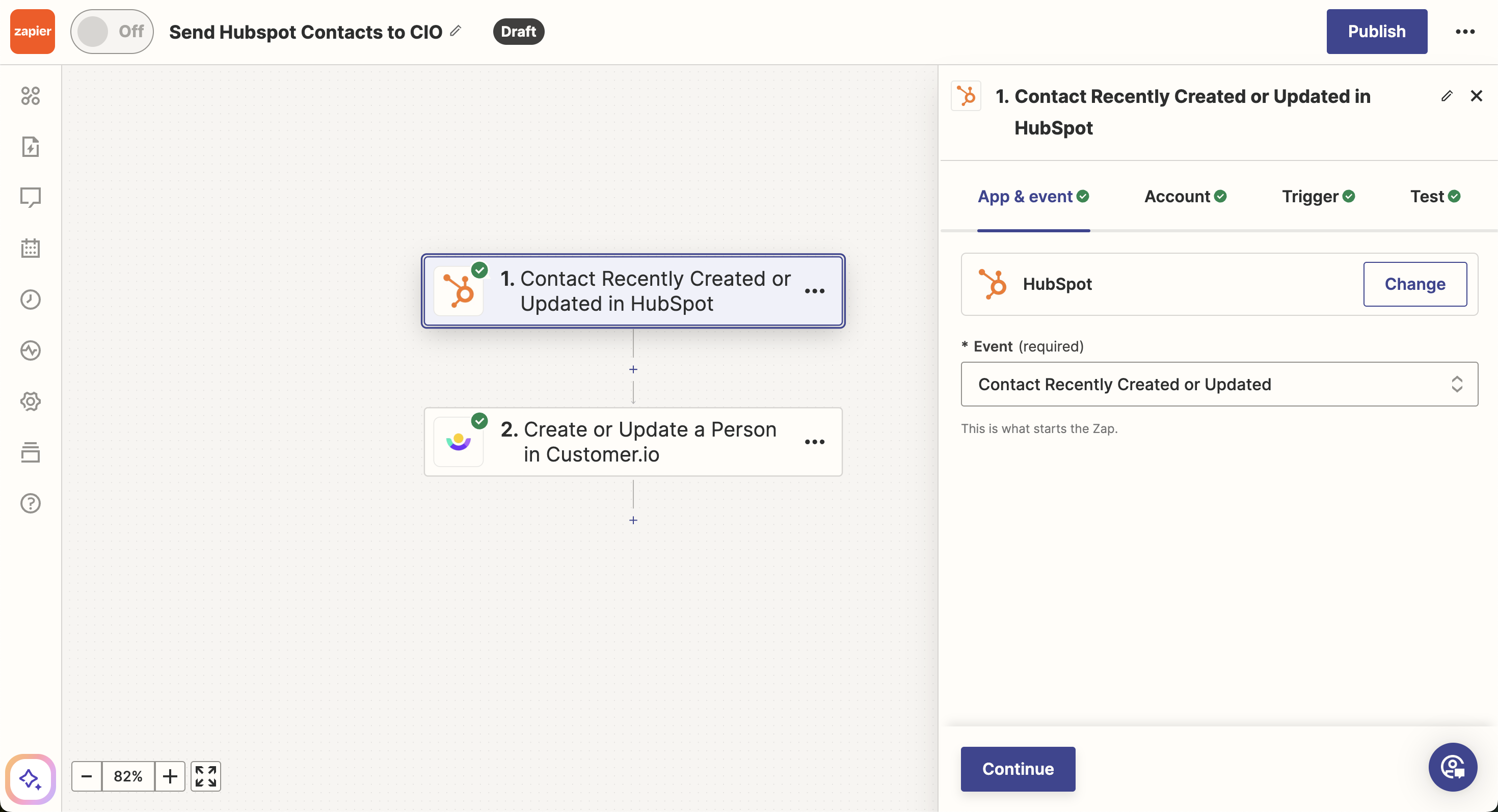Screen dimensions: 1498x812
Task: Click Continue in the panel
Action: pyautogui.click(x=1018, y=768)
